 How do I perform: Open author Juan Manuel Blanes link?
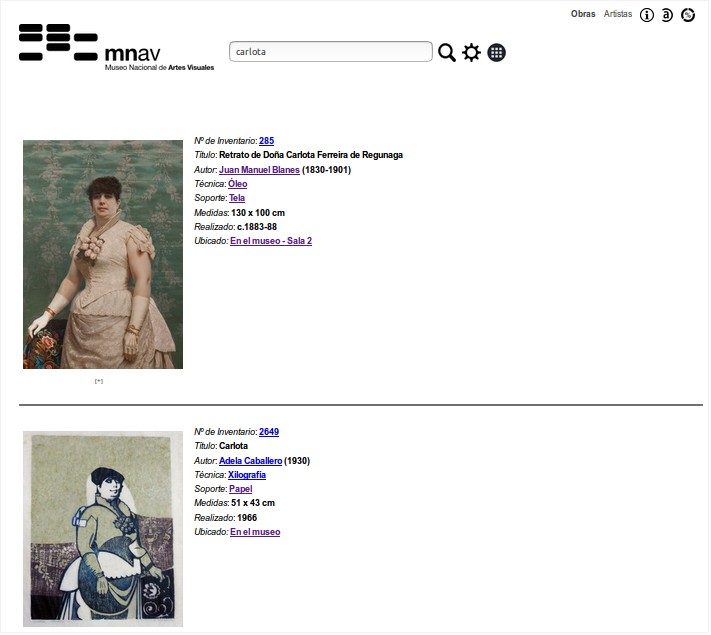pyautogui.click(x=259, y=170)
